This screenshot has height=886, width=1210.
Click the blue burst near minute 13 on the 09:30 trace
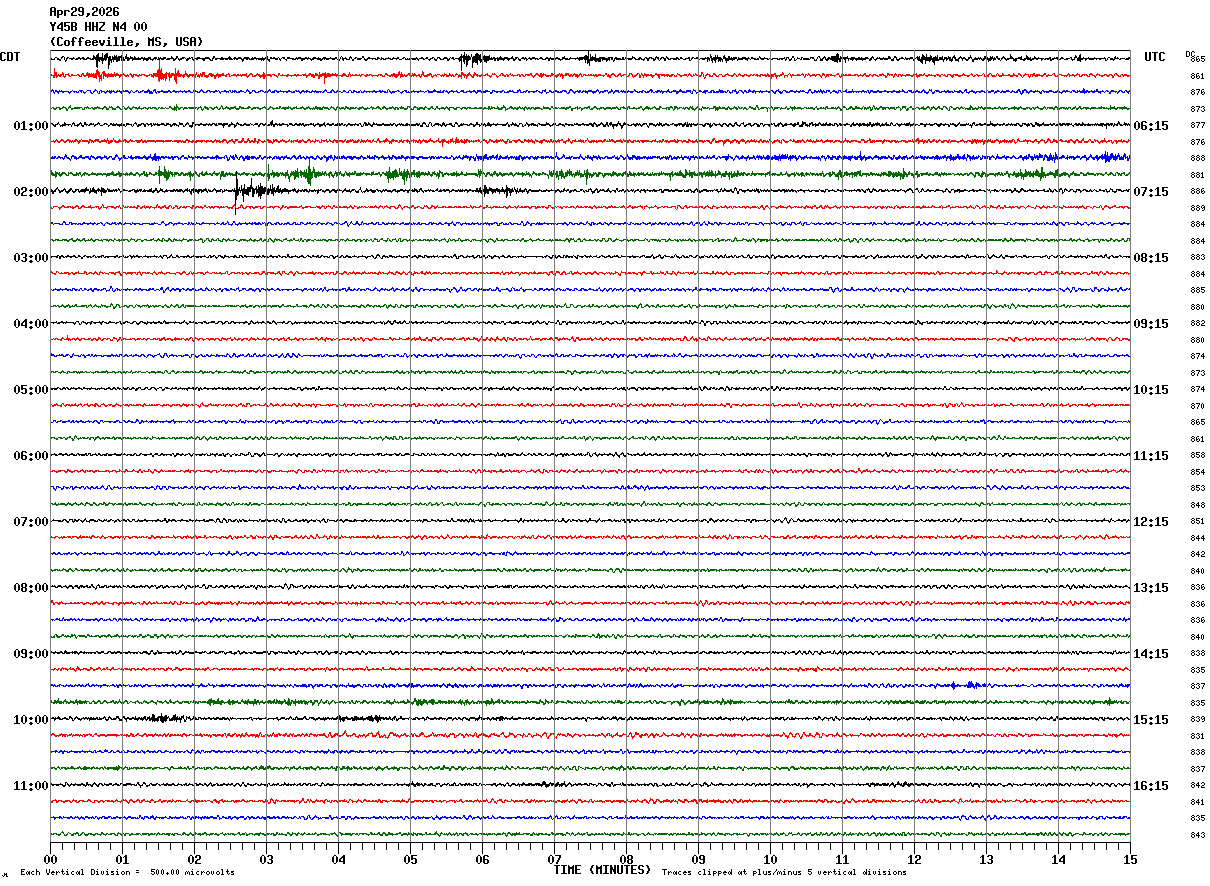(969, 685)
